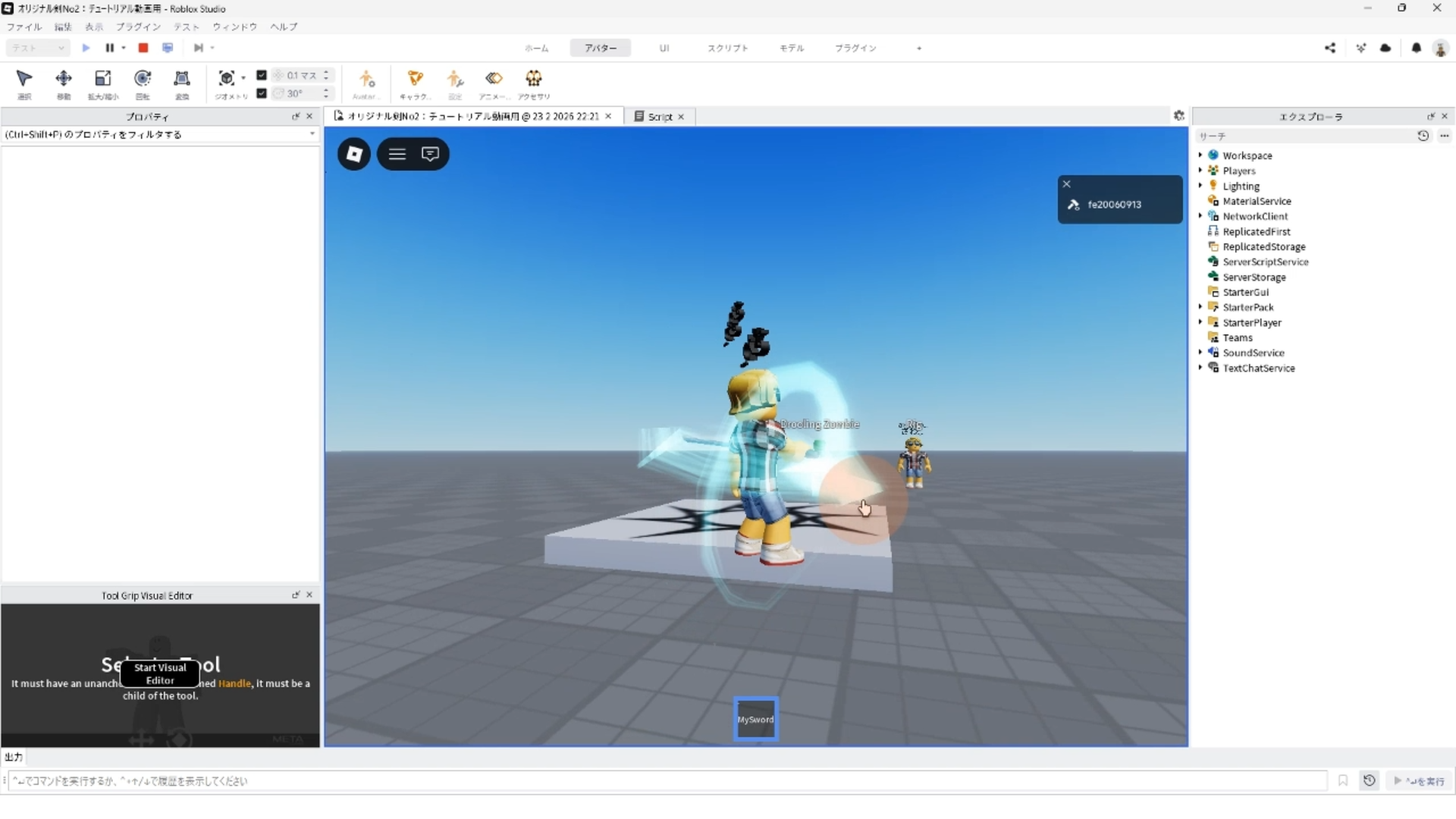
Task: Toggle the move snap checkbox
Action: pyautogui.click(x=262, y=75)
